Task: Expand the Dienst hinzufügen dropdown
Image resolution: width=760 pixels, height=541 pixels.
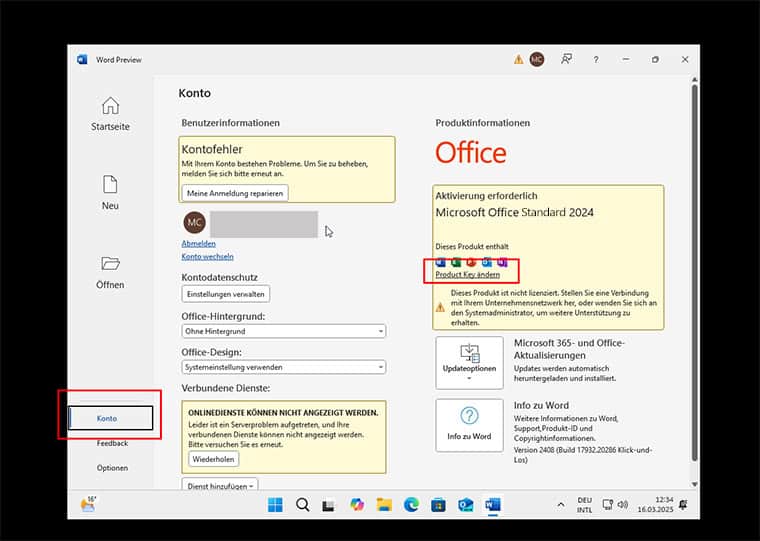Action: (219, 485)
